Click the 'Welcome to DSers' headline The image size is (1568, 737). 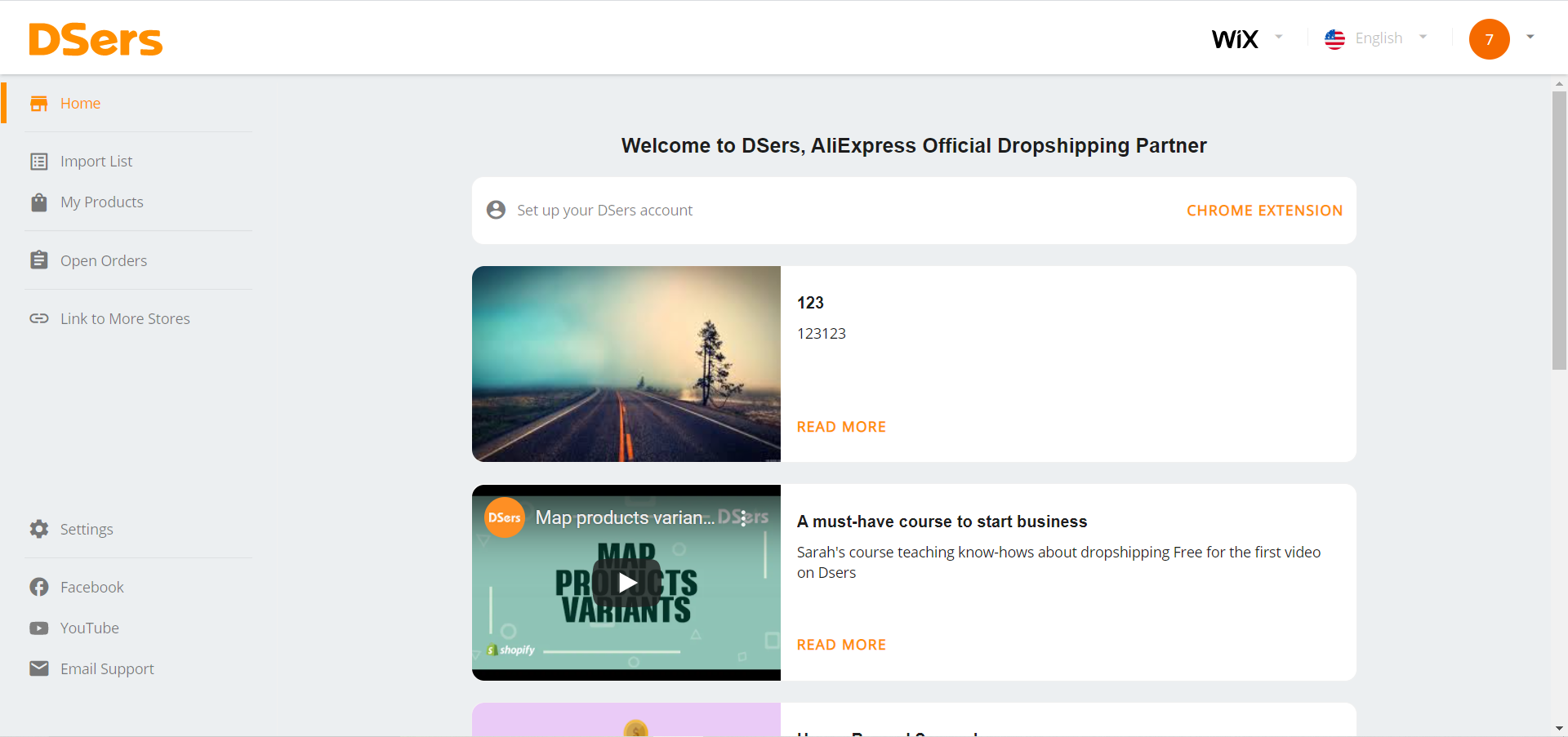click(x=914, y=145)
